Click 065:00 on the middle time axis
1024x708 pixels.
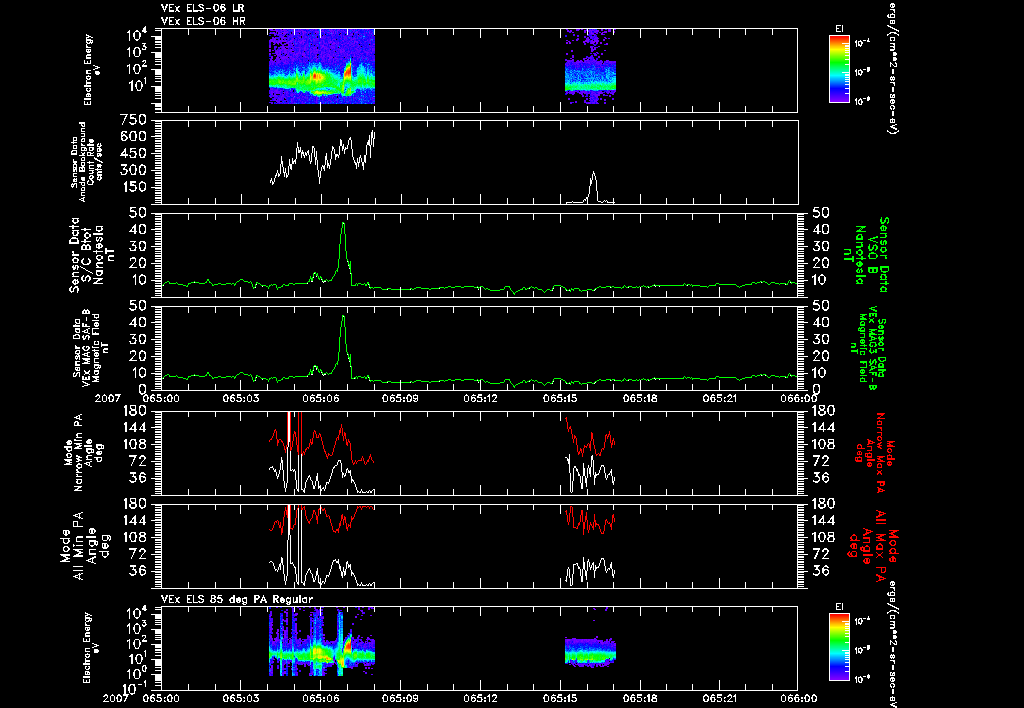click(x=161, y=398)
